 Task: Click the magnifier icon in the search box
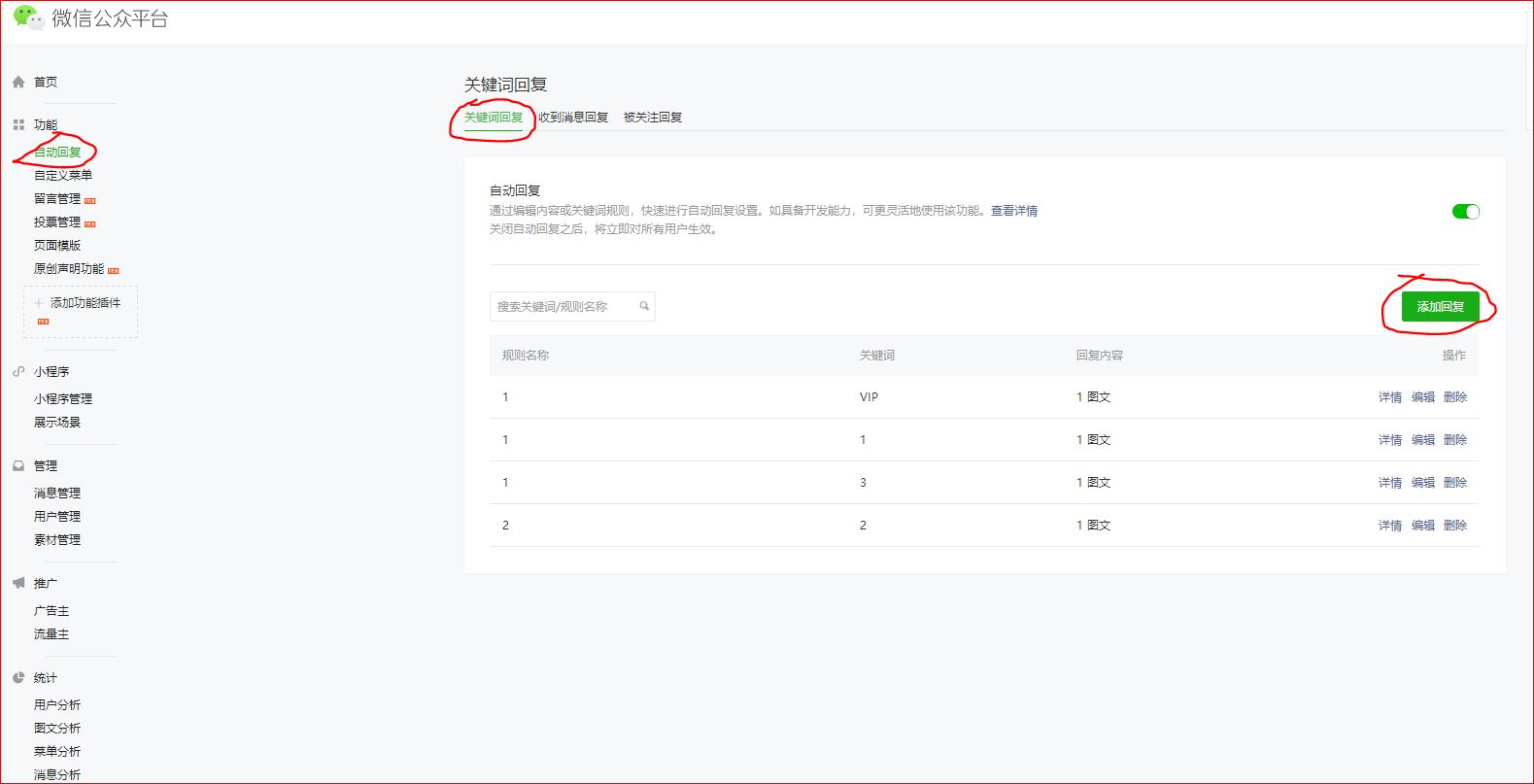point(644,306)
